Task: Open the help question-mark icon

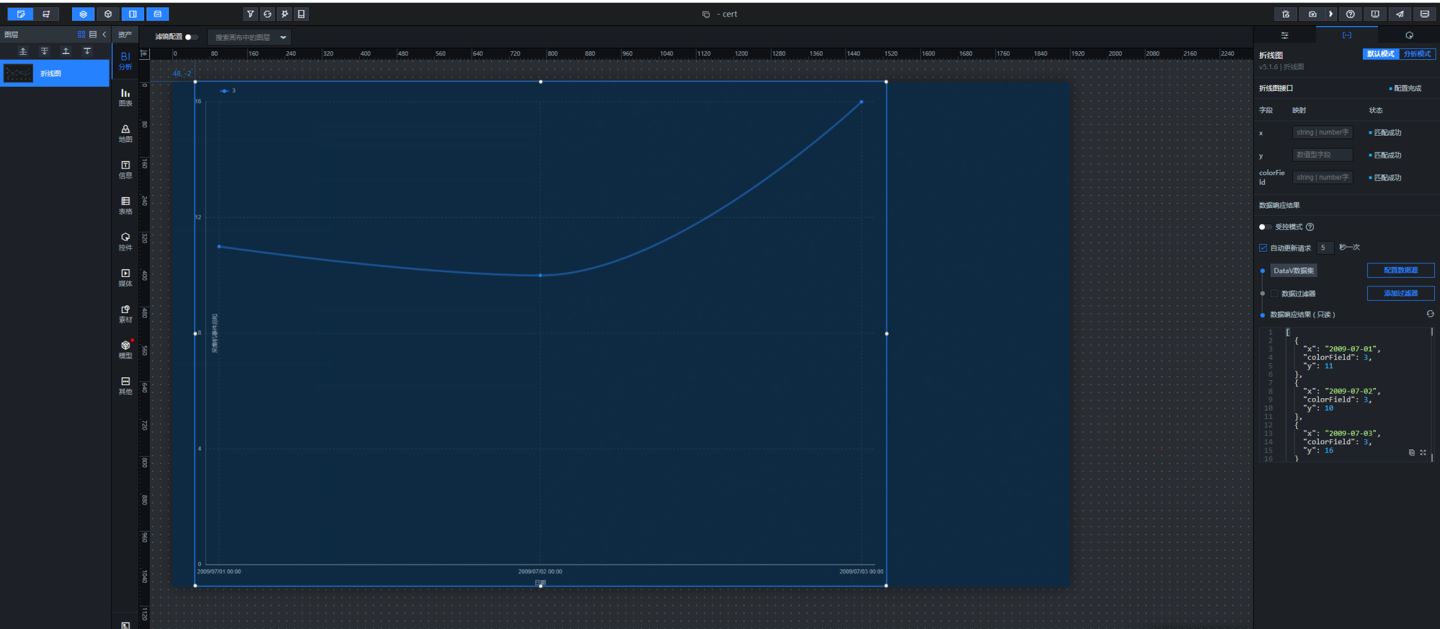Action: (x=1351, y=14)
